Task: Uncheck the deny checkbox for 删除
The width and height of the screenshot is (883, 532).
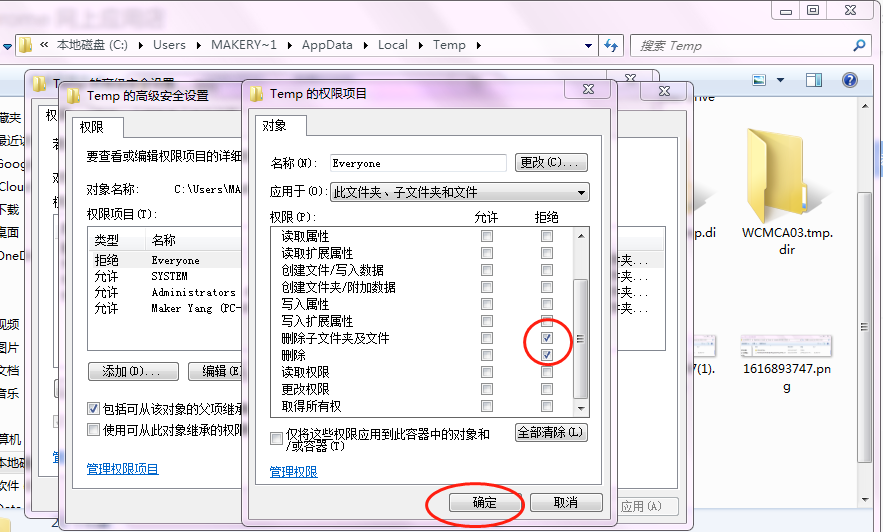Action: [546, 355]
